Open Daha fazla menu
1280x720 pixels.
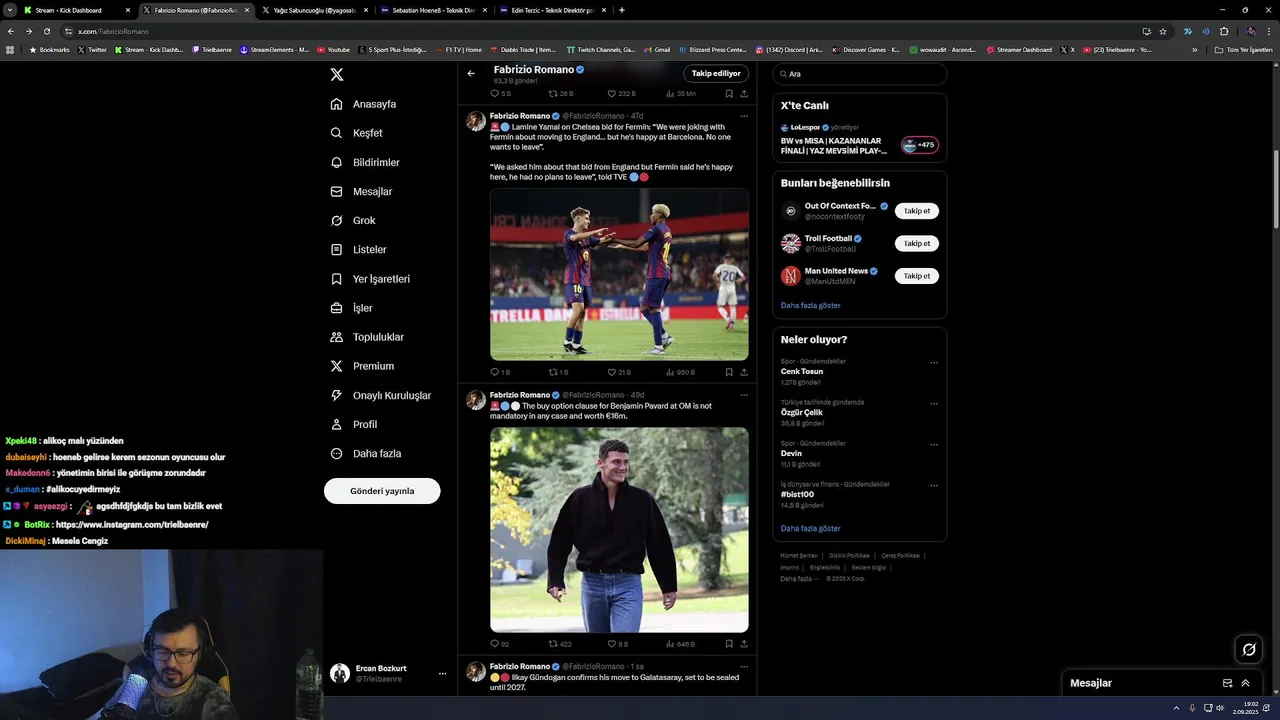coord(366,453)
